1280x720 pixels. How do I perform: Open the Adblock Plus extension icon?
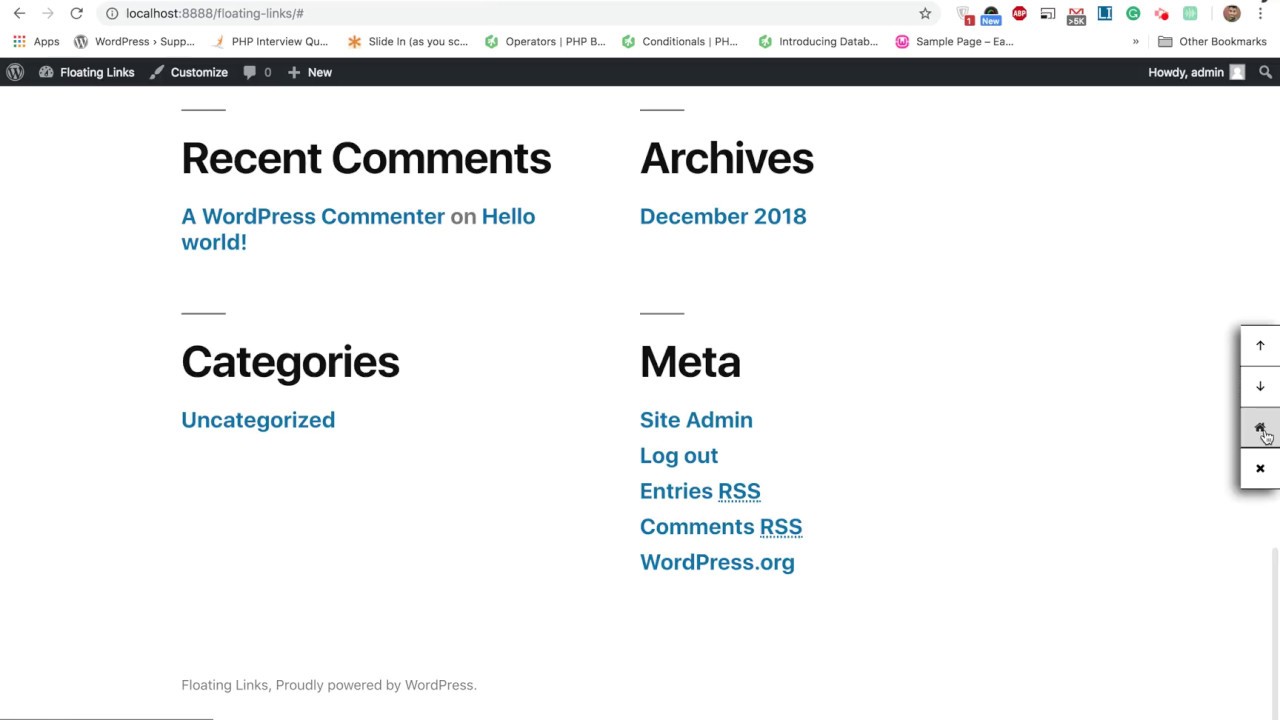click(1019, 13)
